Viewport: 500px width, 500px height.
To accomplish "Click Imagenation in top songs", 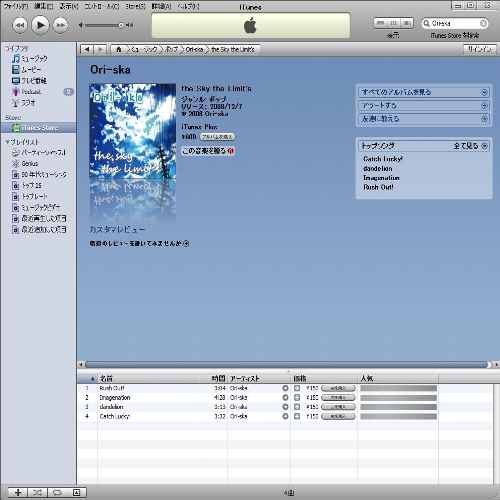I will 381,178.
